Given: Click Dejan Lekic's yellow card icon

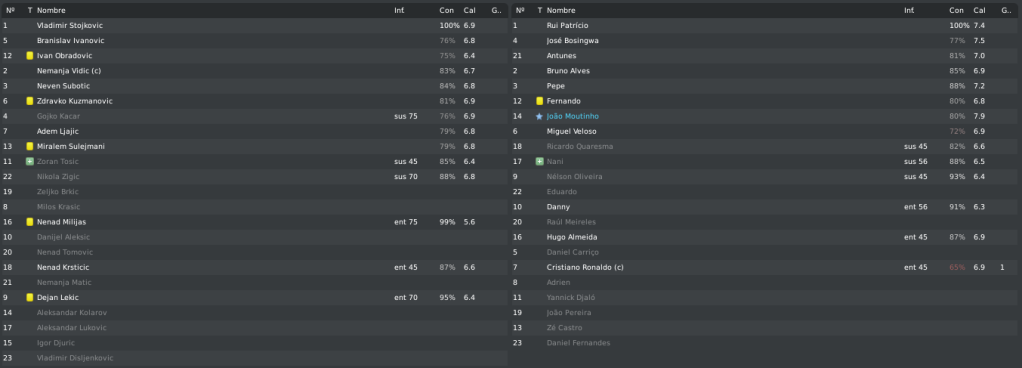Looking at the screenshot, I should [x=29, y=298].
